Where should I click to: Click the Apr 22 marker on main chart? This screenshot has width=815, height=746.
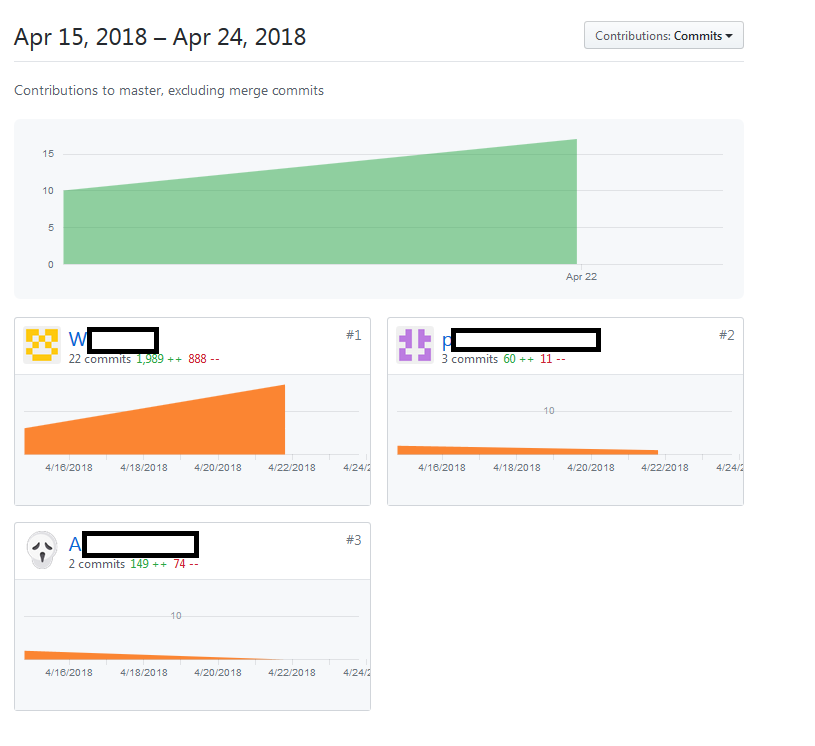pos(581,277)
